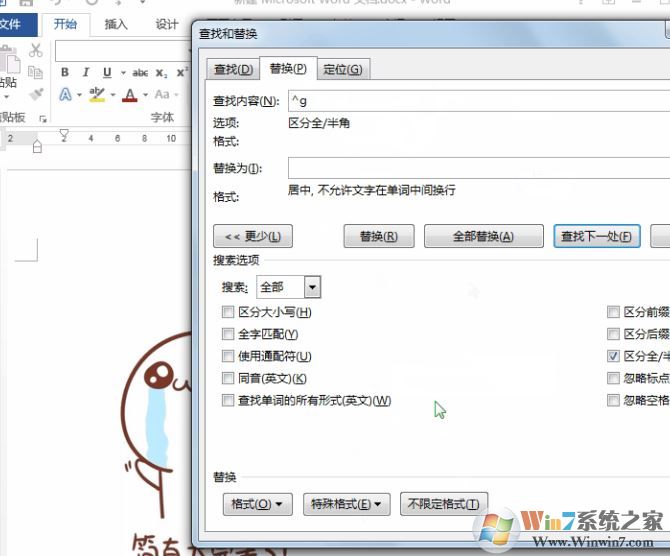Open font color dropdown arrow
670x556 pixels.
[145, 95]
